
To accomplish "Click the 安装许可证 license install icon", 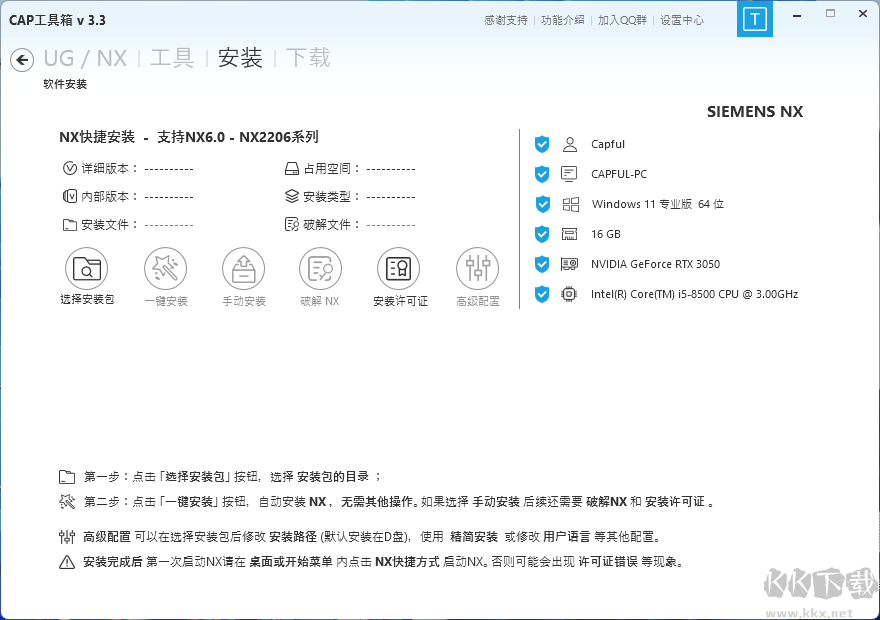I will pos(399,268).
